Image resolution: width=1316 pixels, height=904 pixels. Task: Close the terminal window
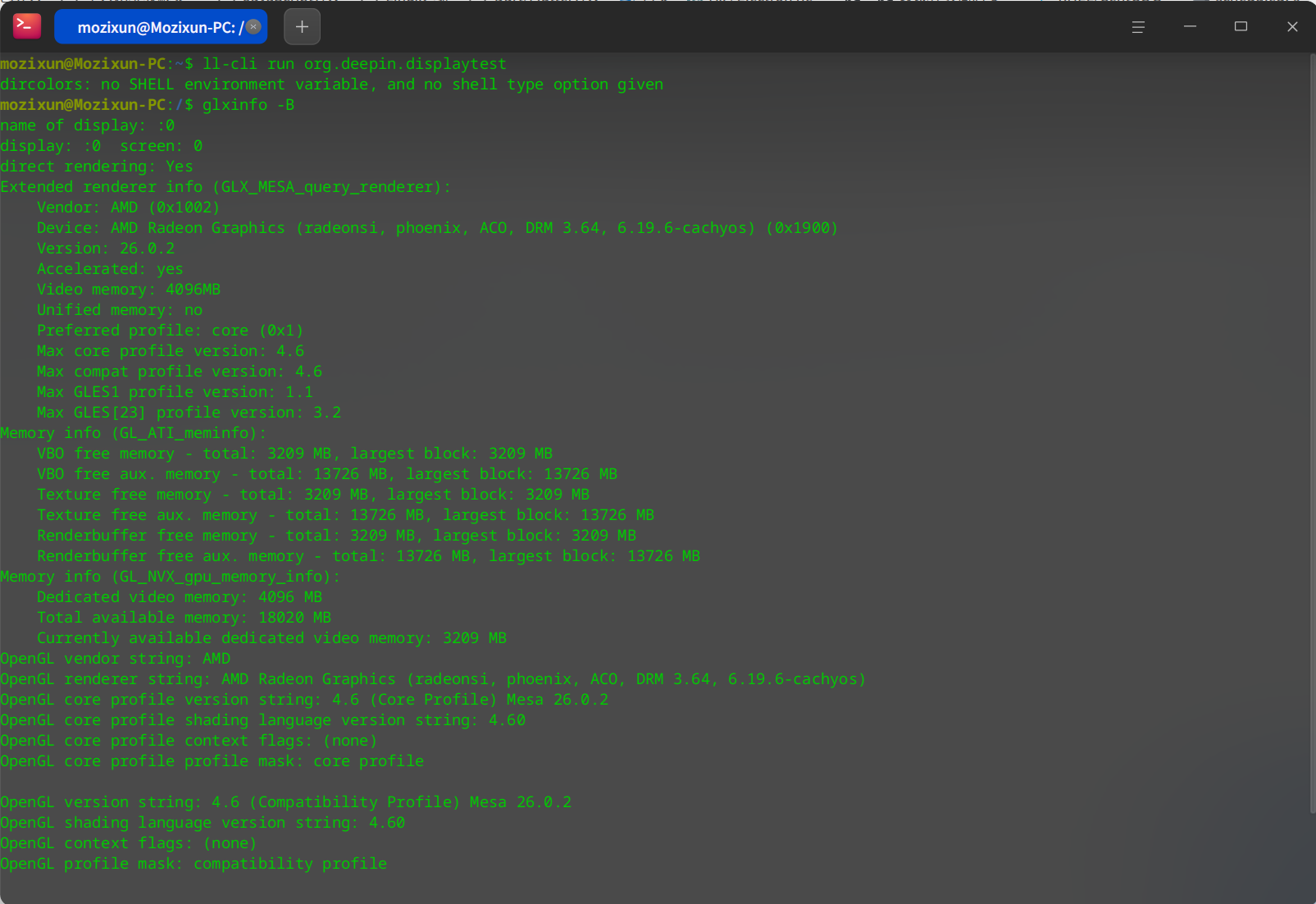tap(1292, 27)
